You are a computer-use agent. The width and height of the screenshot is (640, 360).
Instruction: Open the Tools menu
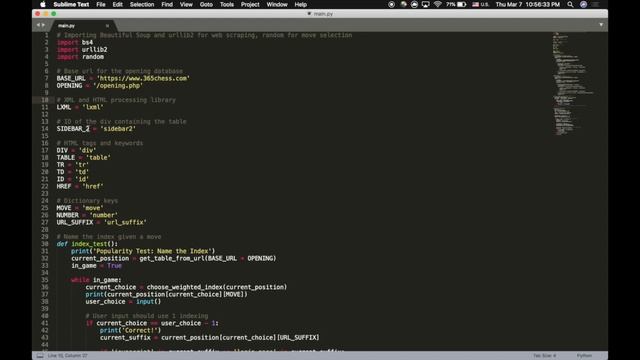(227, 4)
